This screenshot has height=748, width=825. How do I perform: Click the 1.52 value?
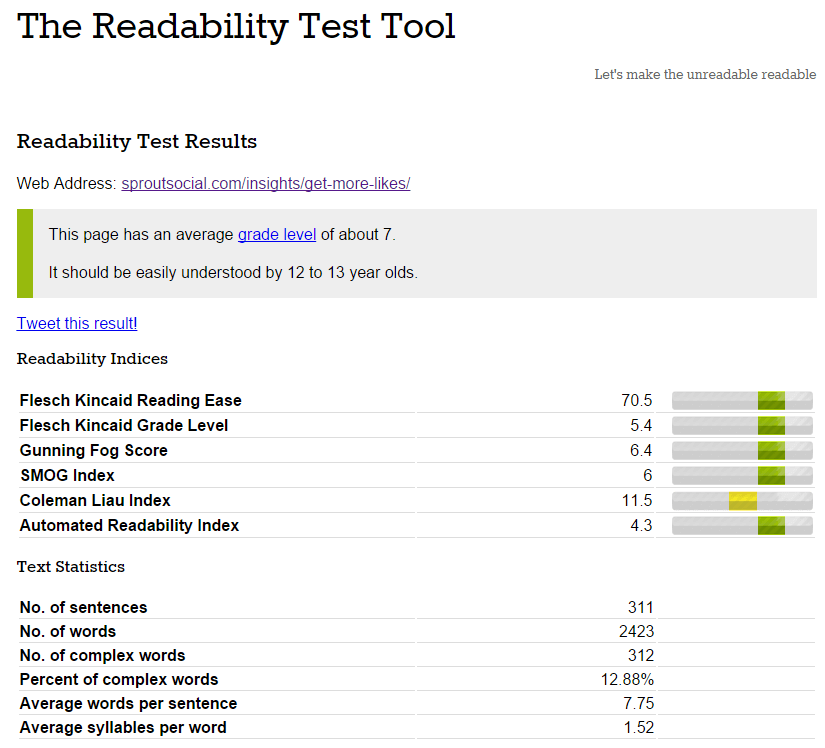(639, 728)
